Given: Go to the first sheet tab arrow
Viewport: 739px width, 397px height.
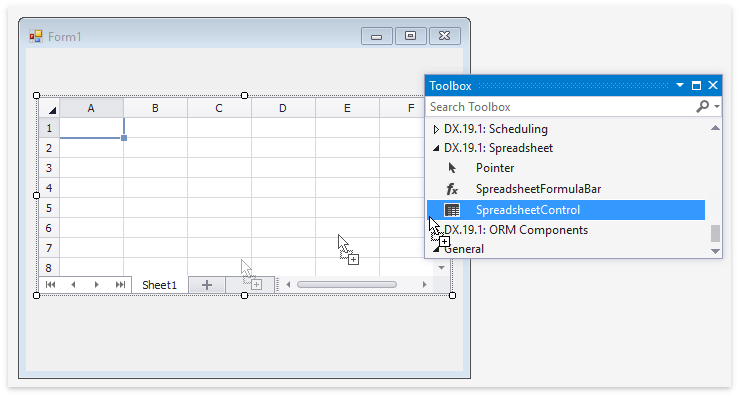Looking at the screenshot, I should tap(50, 284).
